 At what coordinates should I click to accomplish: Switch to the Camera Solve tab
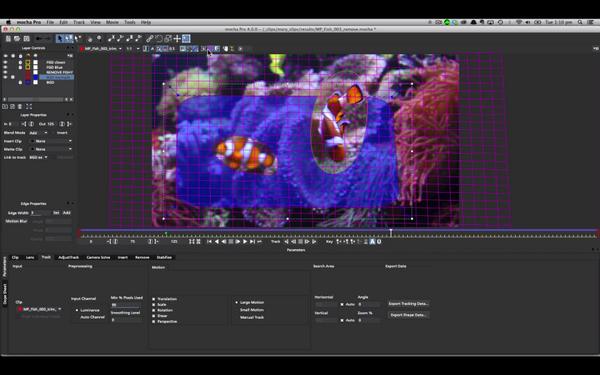pos(98,258)
